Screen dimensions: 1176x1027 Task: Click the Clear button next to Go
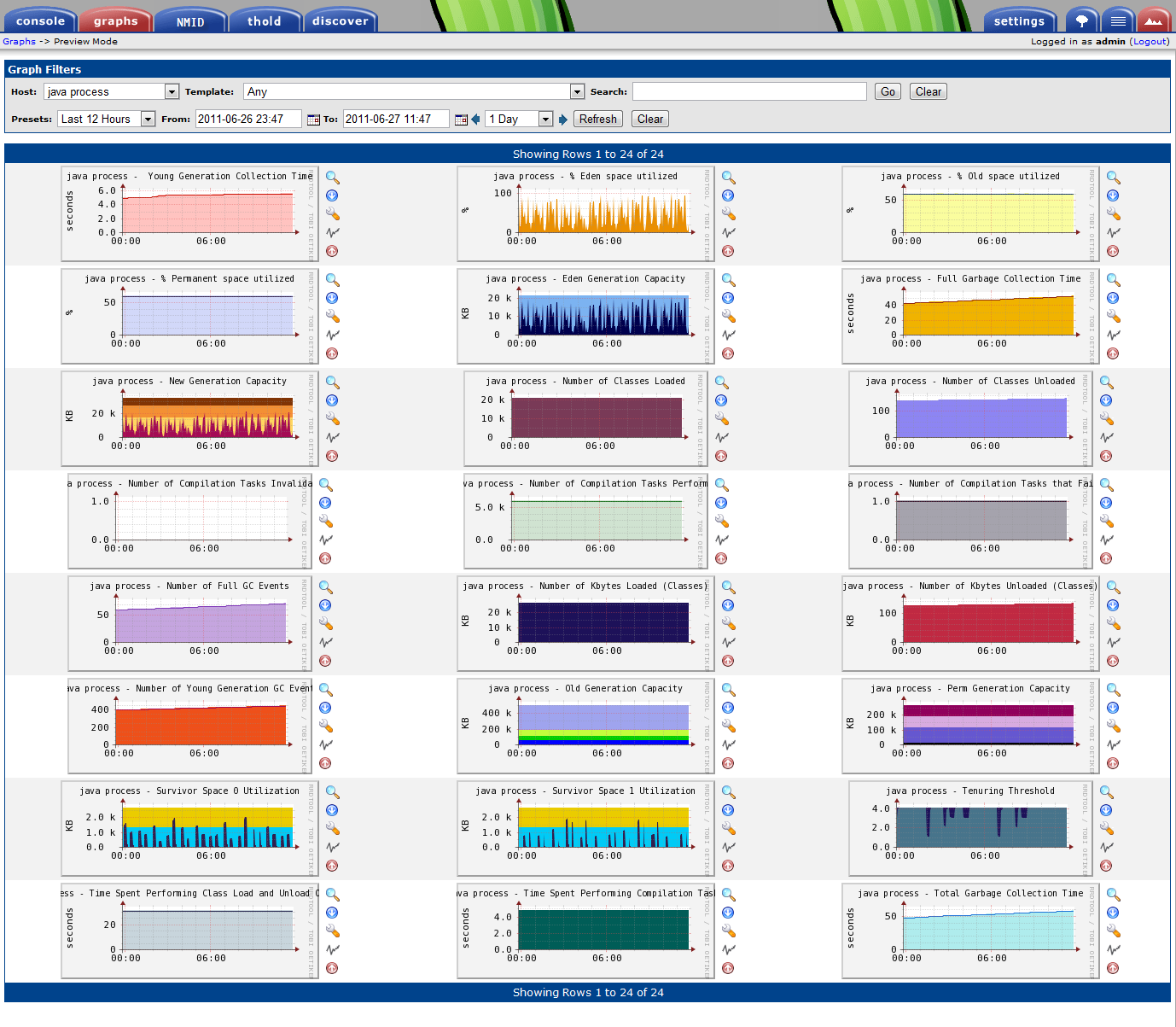929,91
